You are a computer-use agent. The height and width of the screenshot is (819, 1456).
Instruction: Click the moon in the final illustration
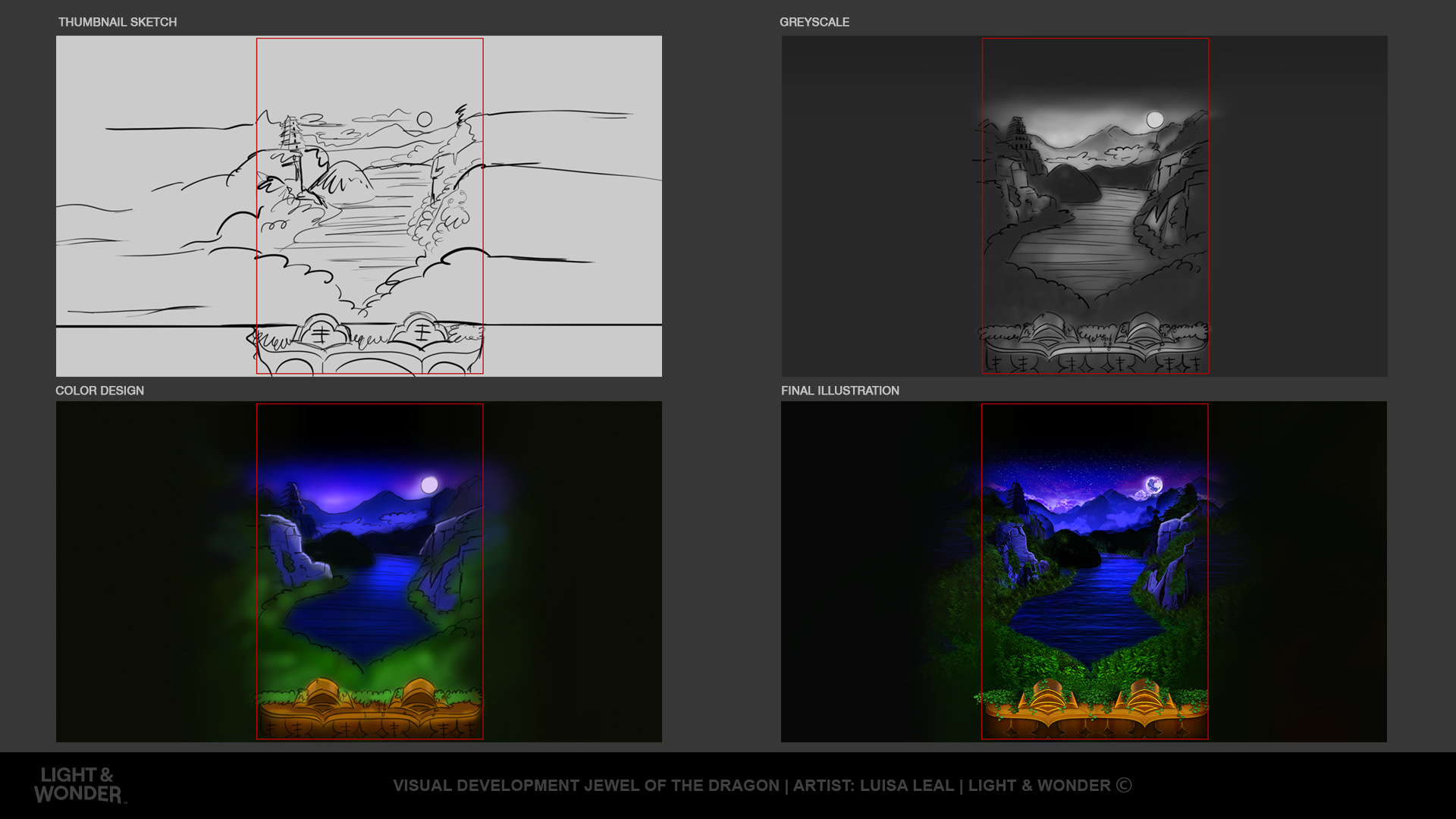point(1153,485)
